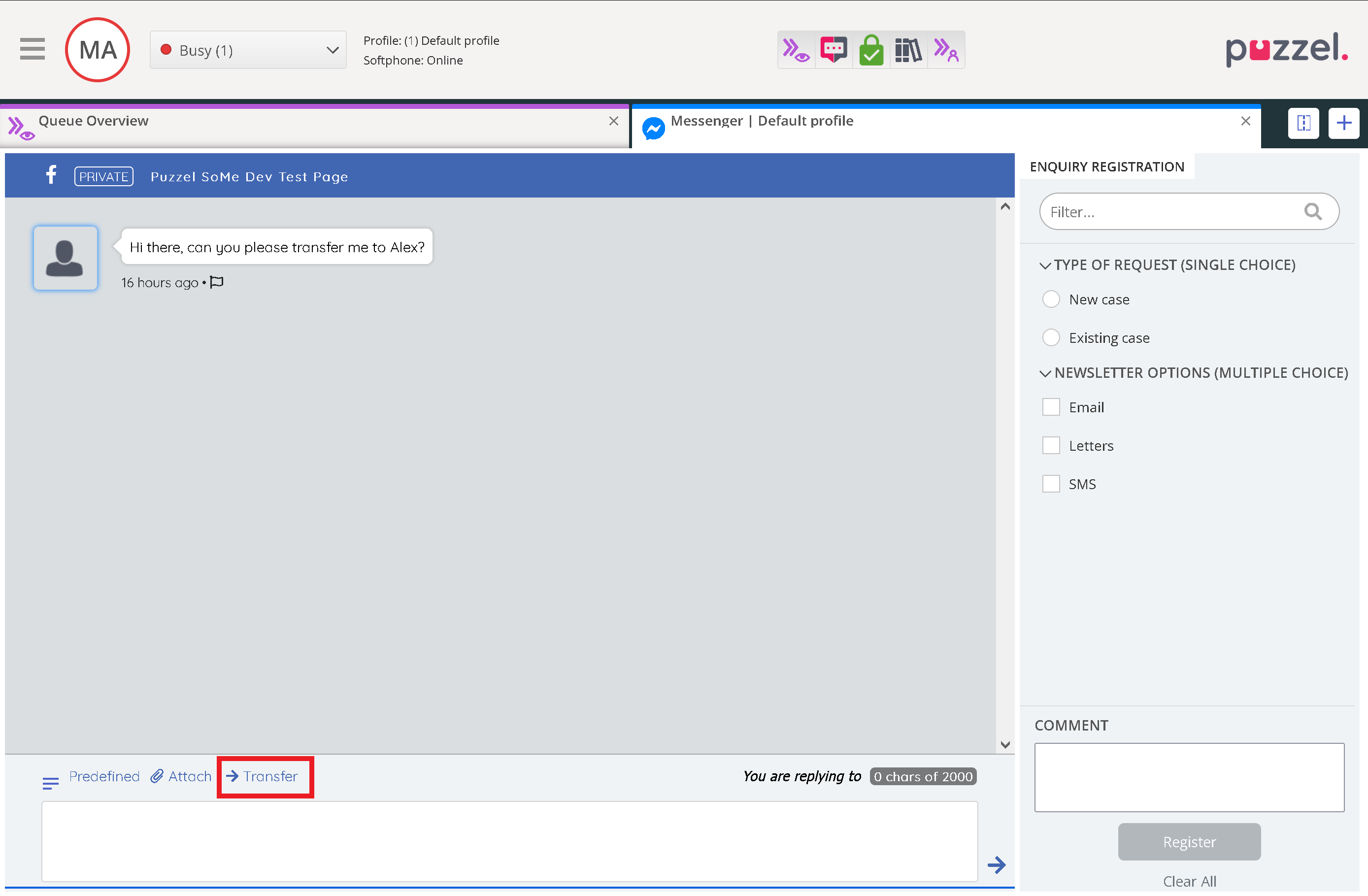Collapse the Newsletter Options section
The image size is (1368, 896).
[1045, 373]
